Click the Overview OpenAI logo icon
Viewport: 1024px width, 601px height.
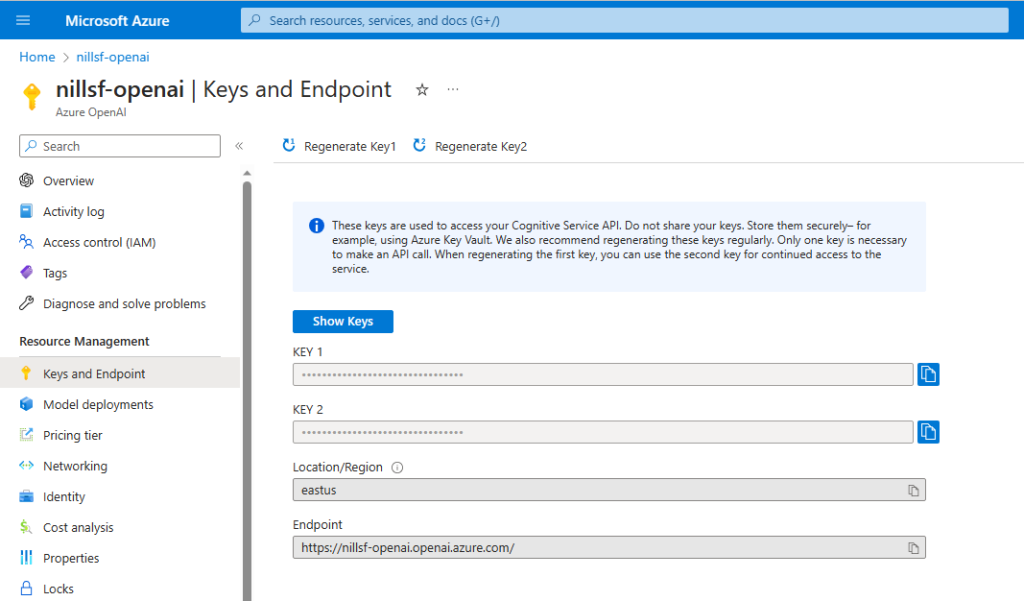[26, 180]
